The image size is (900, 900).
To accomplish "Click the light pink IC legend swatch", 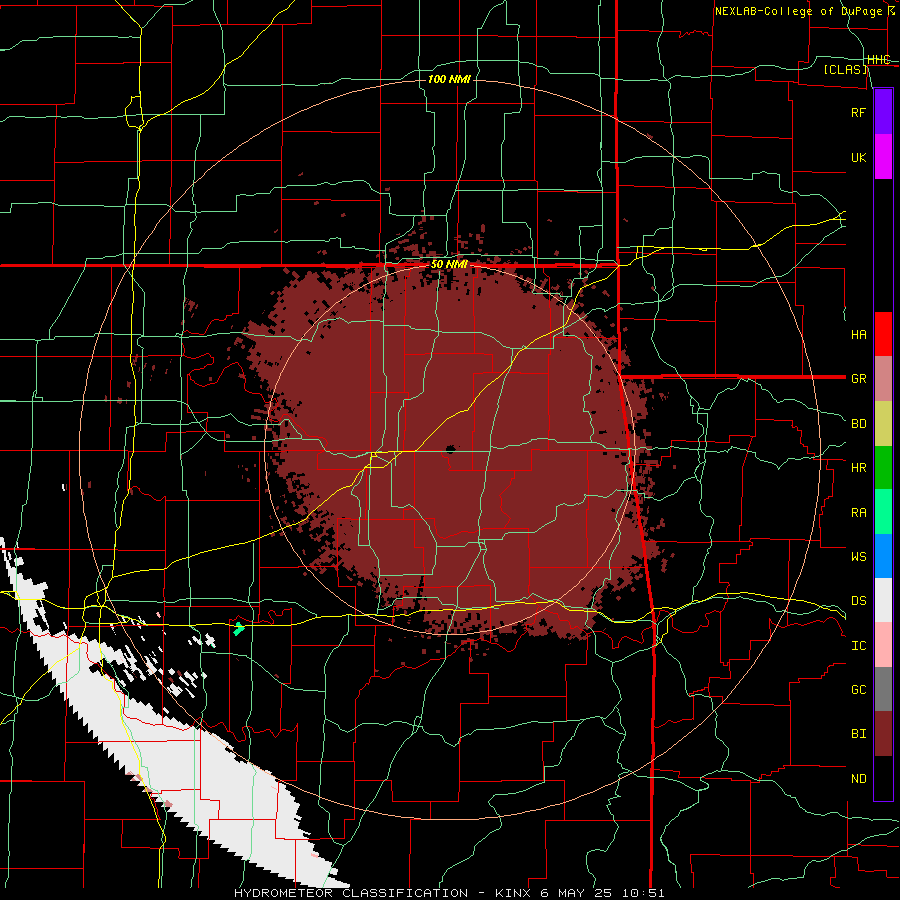I will pyautogui.click(x=883, y=645).
